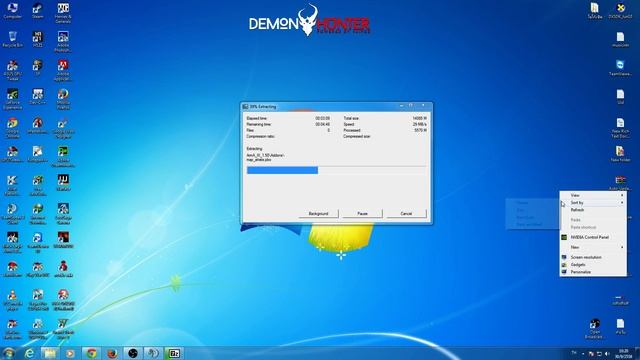Switch to Google Chrome in the taskbar
The height and width of the screenshot is (360, 640).
coord(91,353)
